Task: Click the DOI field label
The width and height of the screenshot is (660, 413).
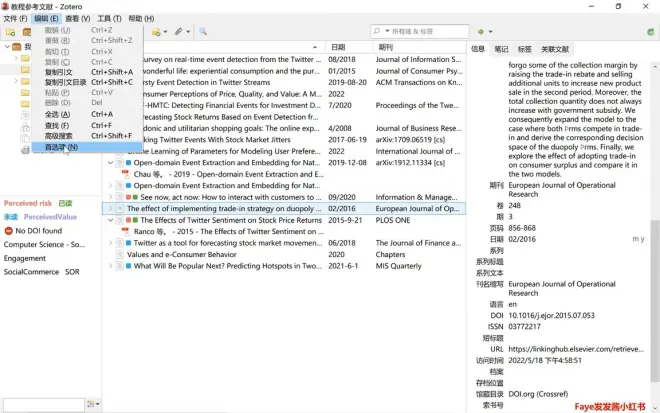Action: [x=497, y=315]
